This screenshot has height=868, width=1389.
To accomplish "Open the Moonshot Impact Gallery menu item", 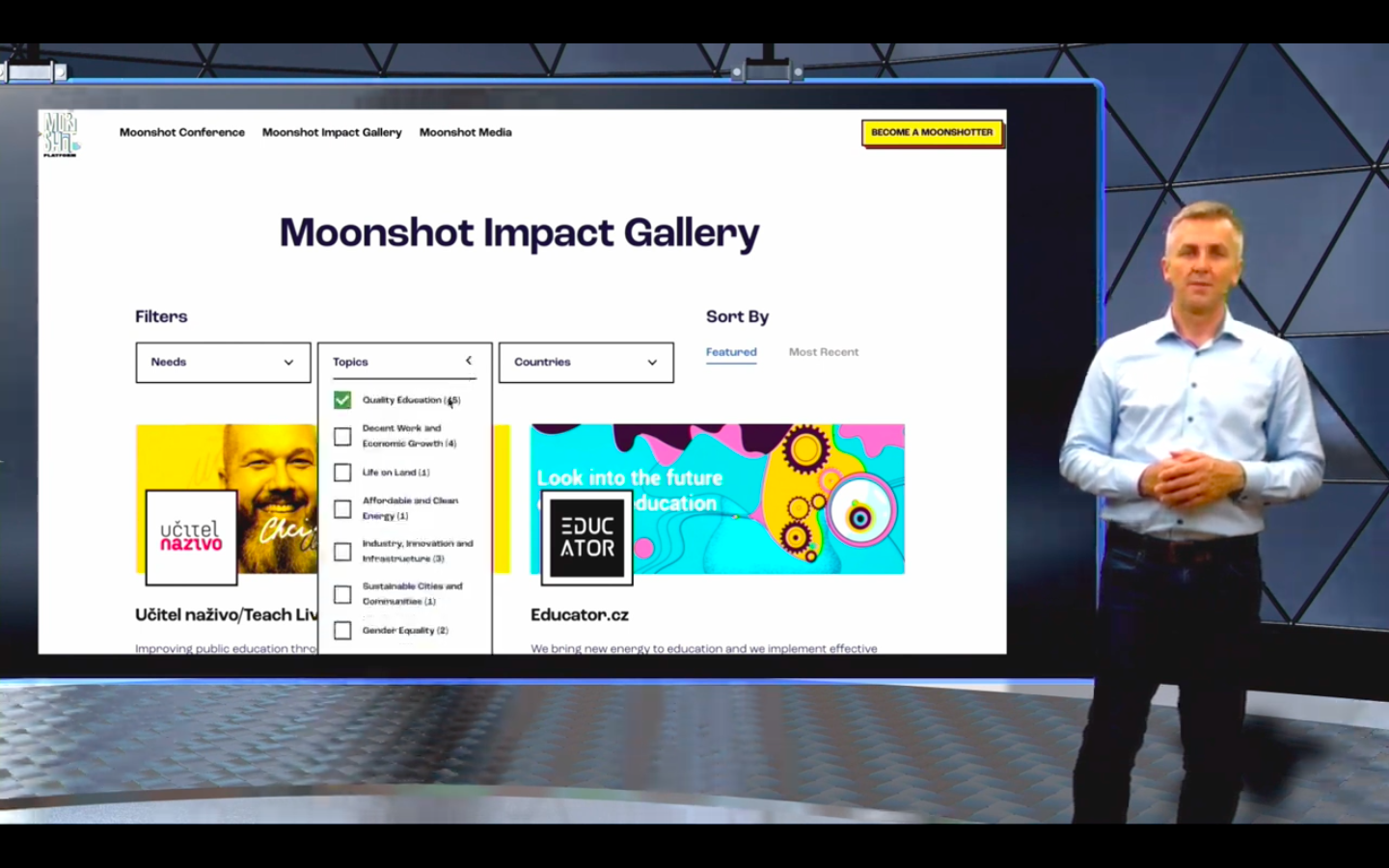I will click(x=332, y=132).
